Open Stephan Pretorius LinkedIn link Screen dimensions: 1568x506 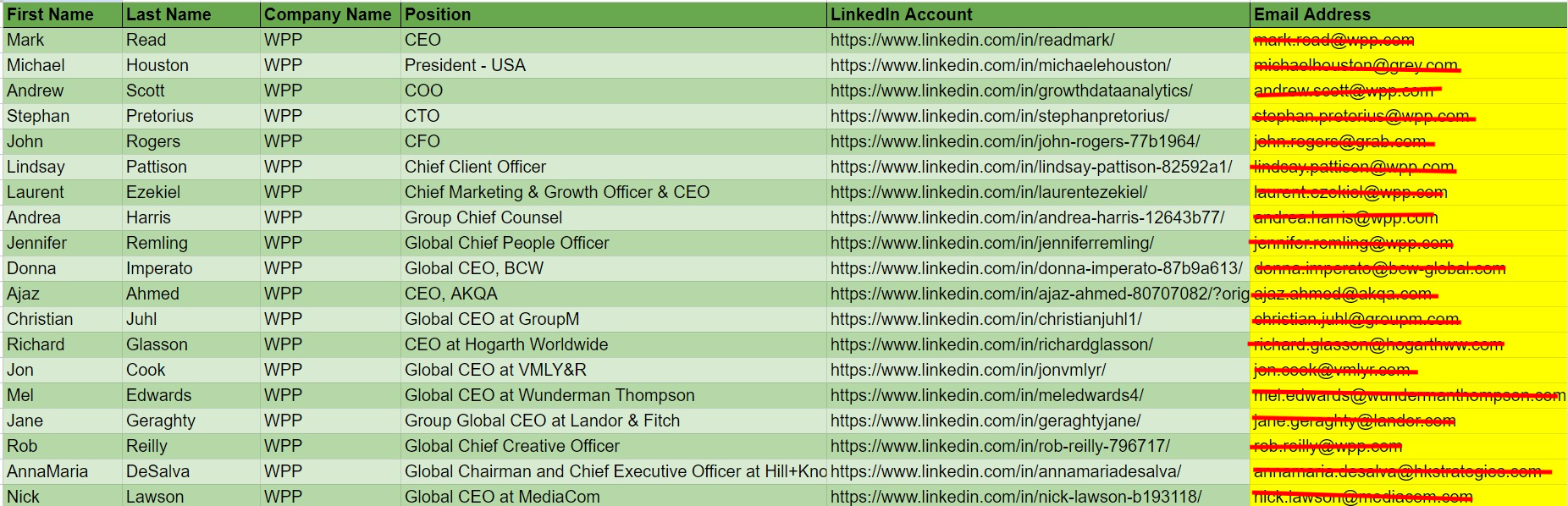[999, 116]
